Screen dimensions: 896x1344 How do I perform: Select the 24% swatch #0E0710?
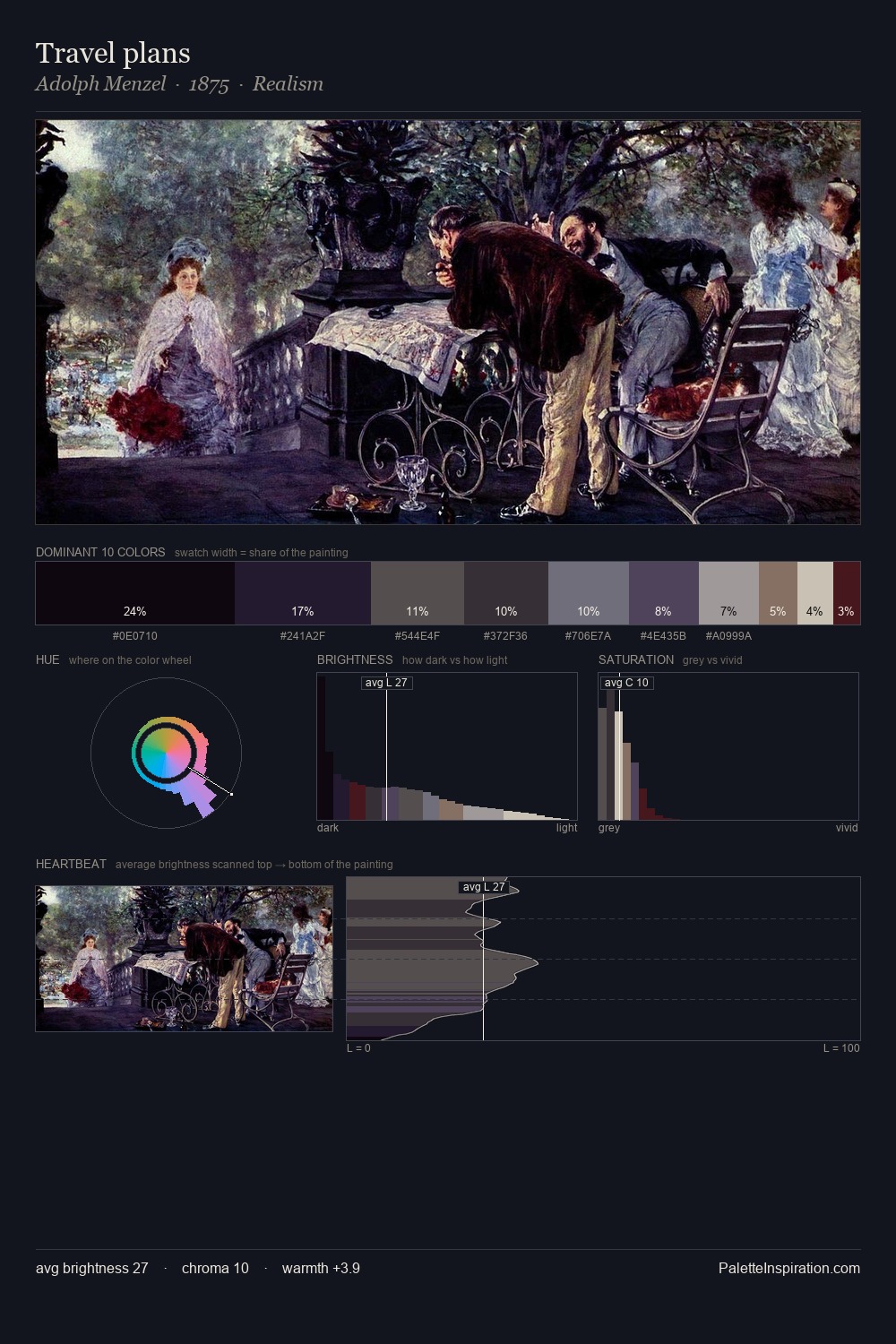click(x=135, y=593)
